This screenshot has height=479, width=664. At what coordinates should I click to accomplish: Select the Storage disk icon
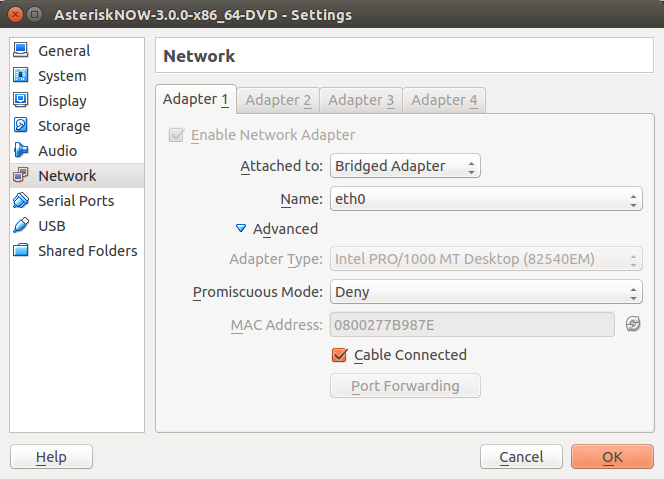(x=21, y=125)
